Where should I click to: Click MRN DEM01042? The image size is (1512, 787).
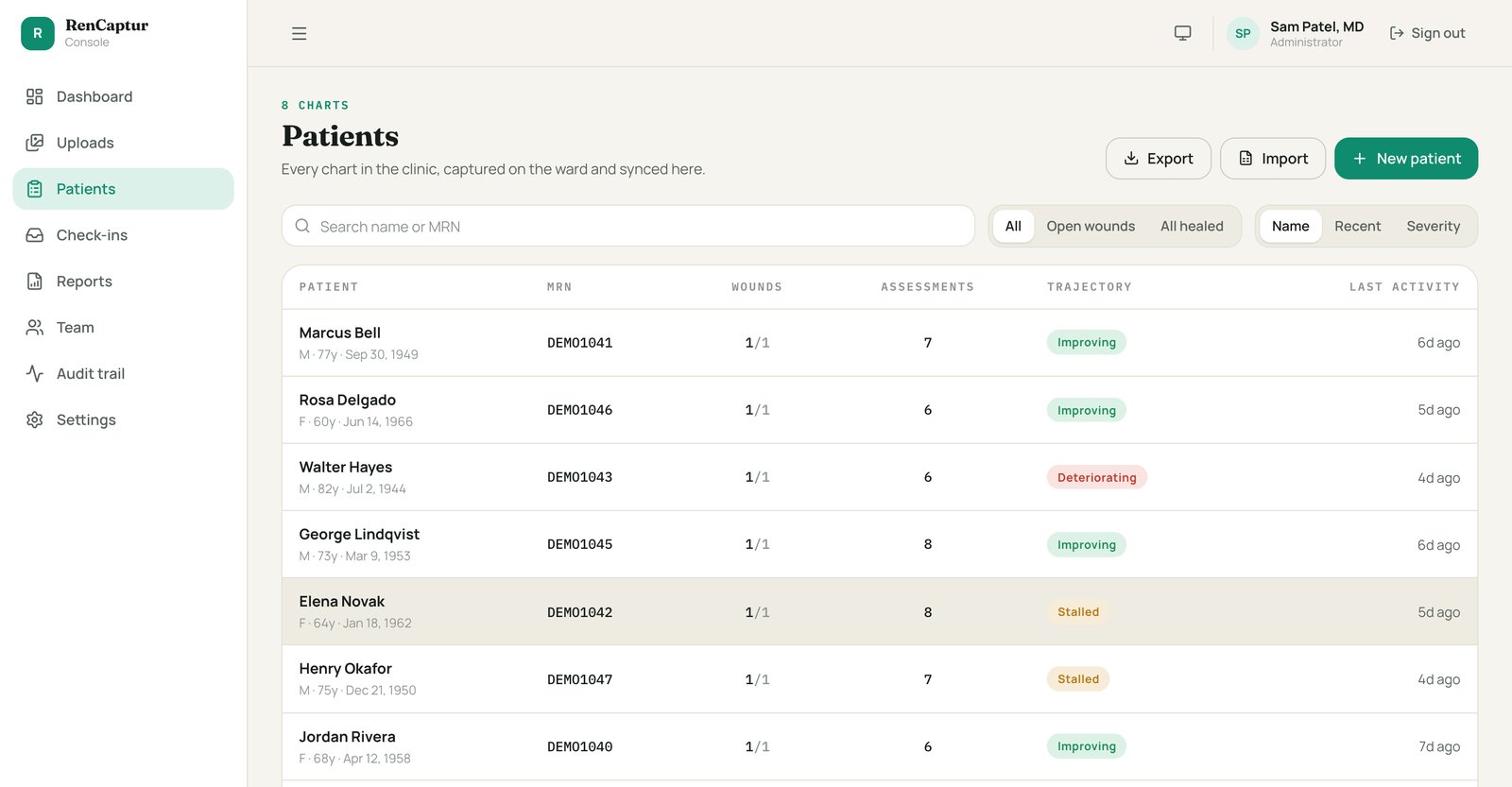click(x=579, y=612)
